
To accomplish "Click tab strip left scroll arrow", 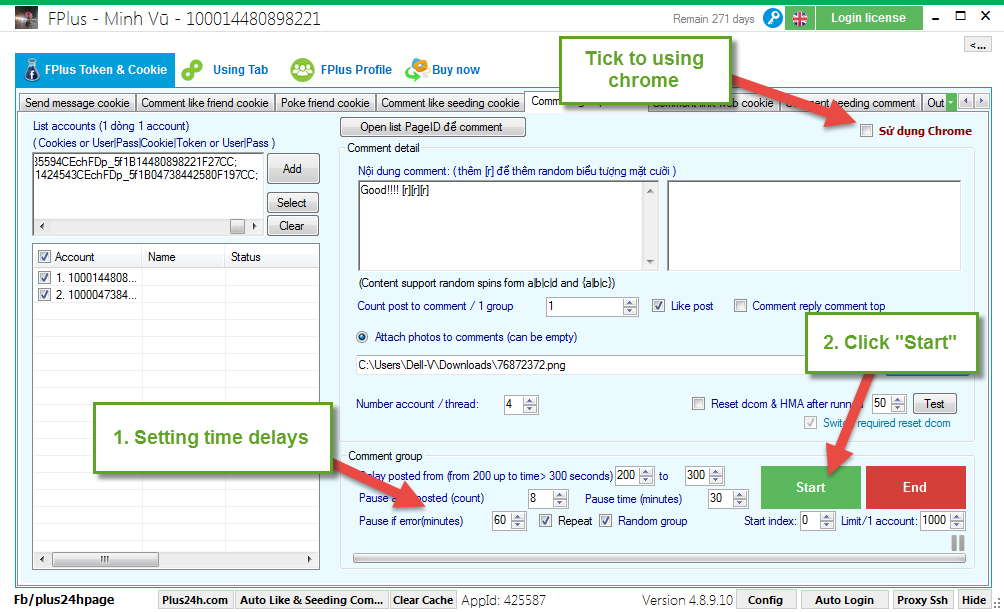I will 966,101.
